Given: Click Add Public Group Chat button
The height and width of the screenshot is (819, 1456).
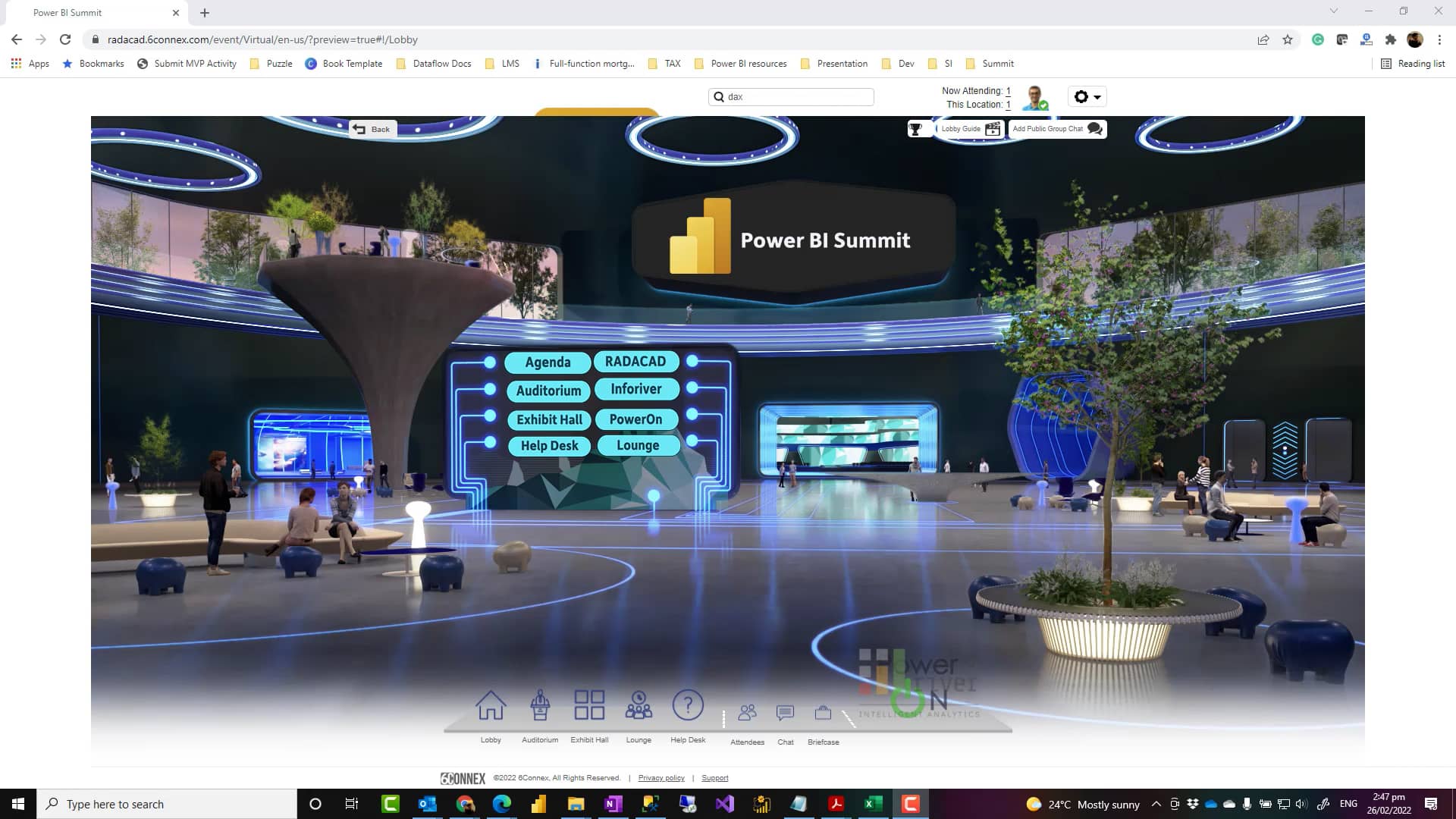Looking at the screenshot, I should [1057, 129].
